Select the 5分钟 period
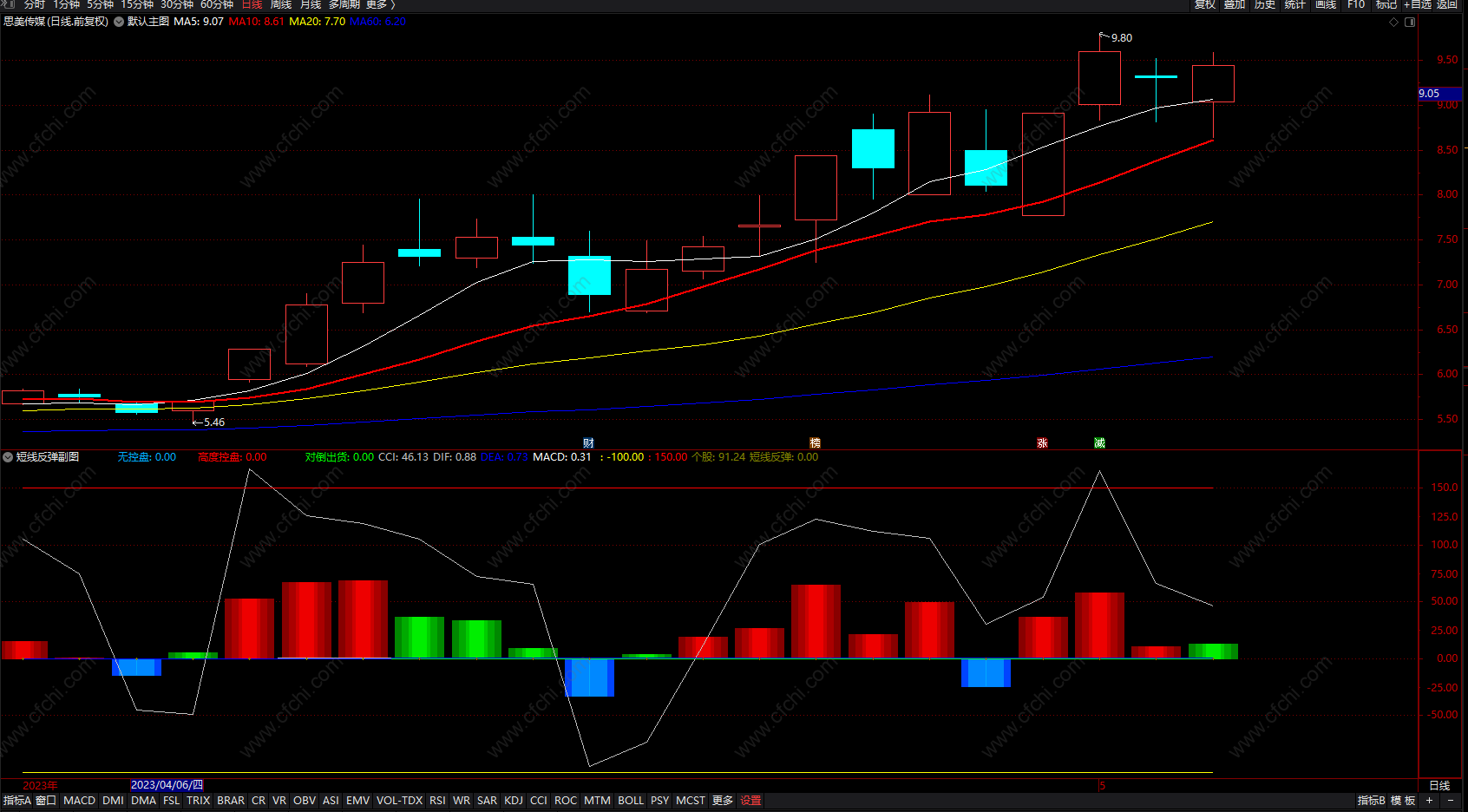Viewport: 1468px width, 812px height. click(100, 4)
